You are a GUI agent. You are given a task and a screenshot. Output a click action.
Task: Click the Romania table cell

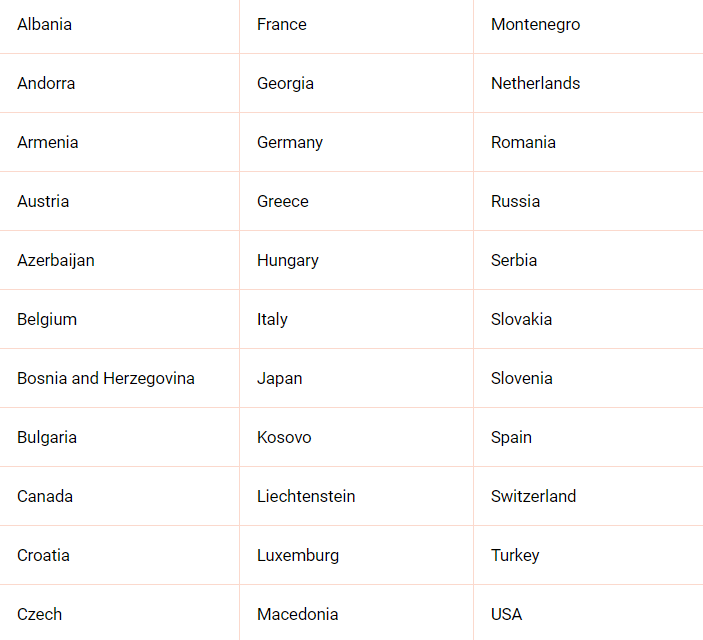[523, 143]
